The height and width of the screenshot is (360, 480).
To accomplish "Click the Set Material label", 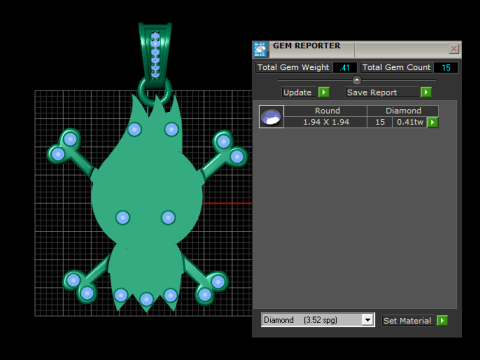I will point(407,321).
